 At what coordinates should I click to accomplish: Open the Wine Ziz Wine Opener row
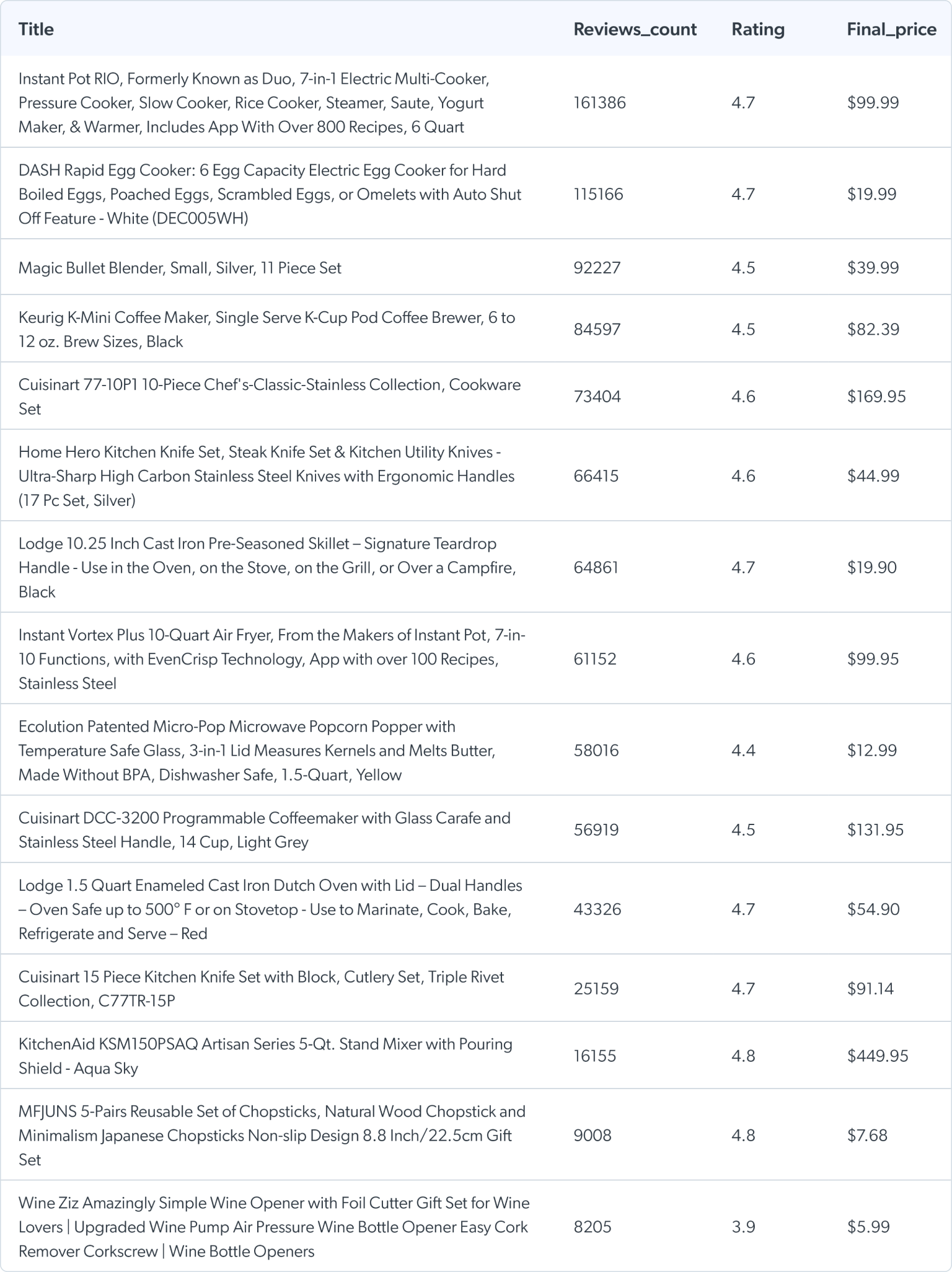(273, 1227)
